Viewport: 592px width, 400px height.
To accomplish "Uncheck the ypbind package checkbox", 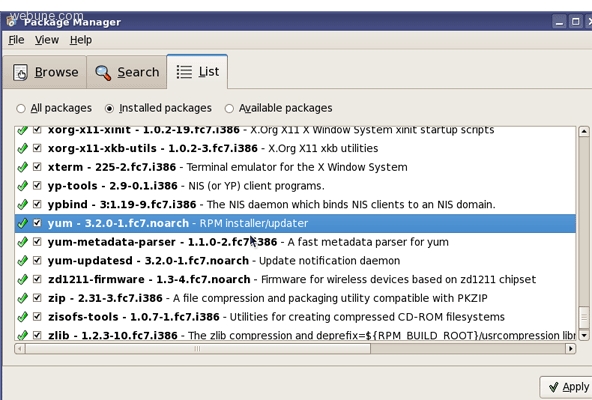I will pos(37,204).
